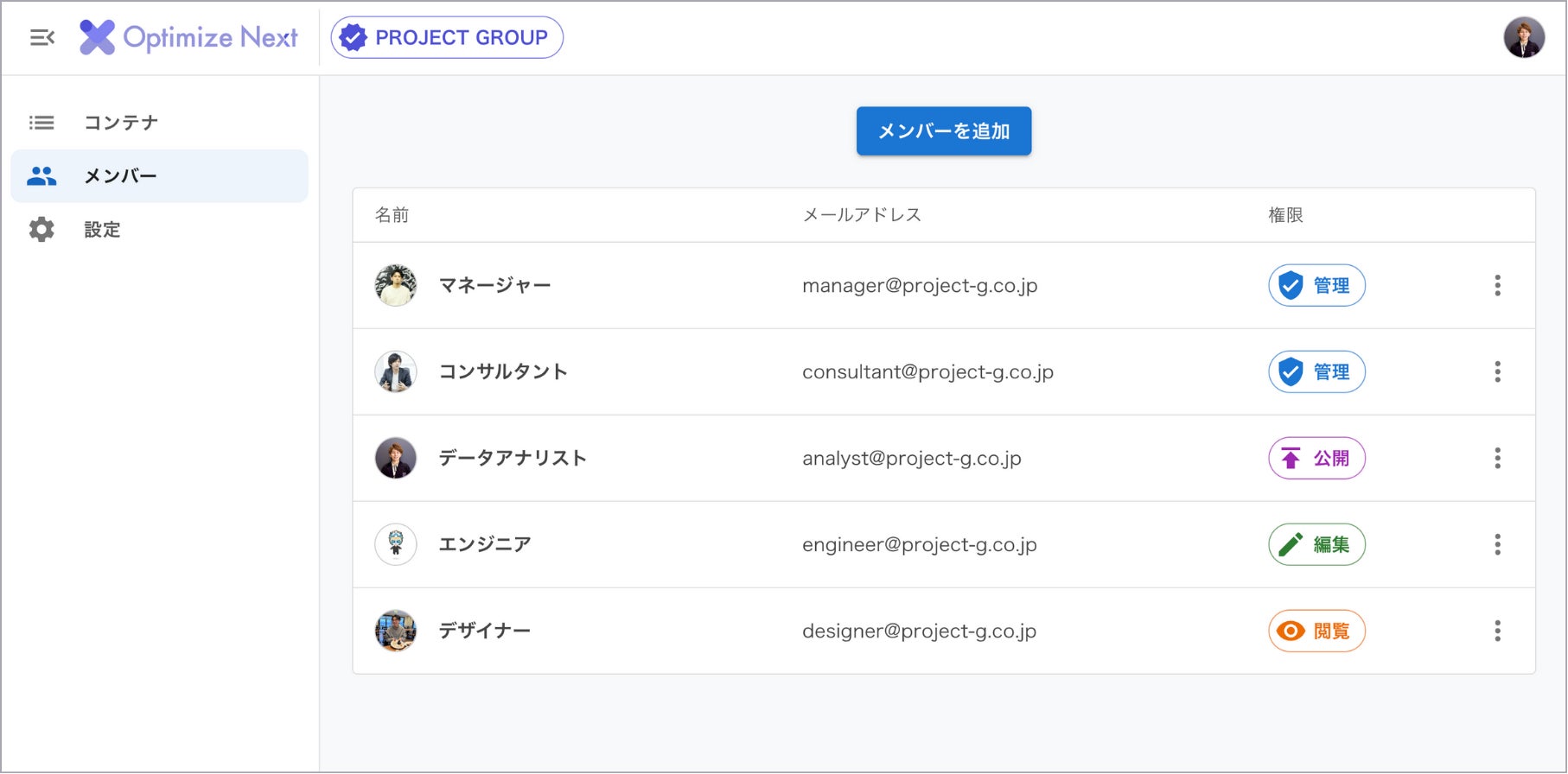The height and width of the screenshot is (774, 1568).
Task: Click the 閲覧 permission badge for デザイナー
Action: point(1316,631)
